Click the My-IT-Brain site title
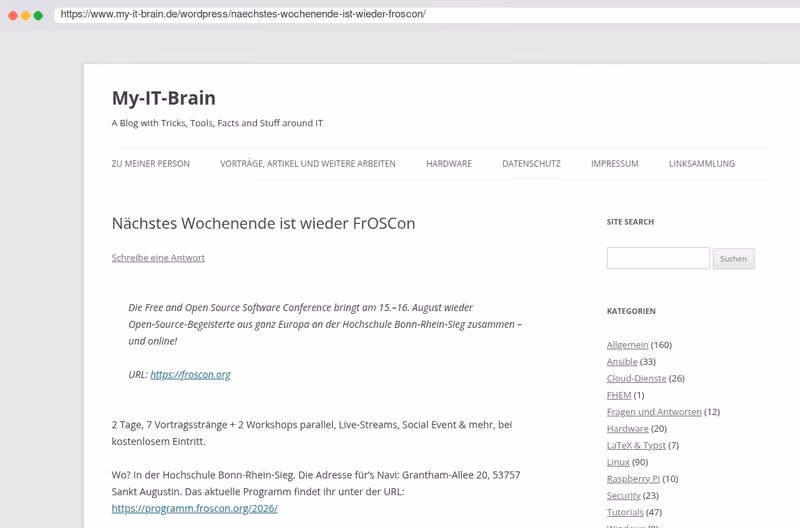800x528 pixels. [163, 98]
